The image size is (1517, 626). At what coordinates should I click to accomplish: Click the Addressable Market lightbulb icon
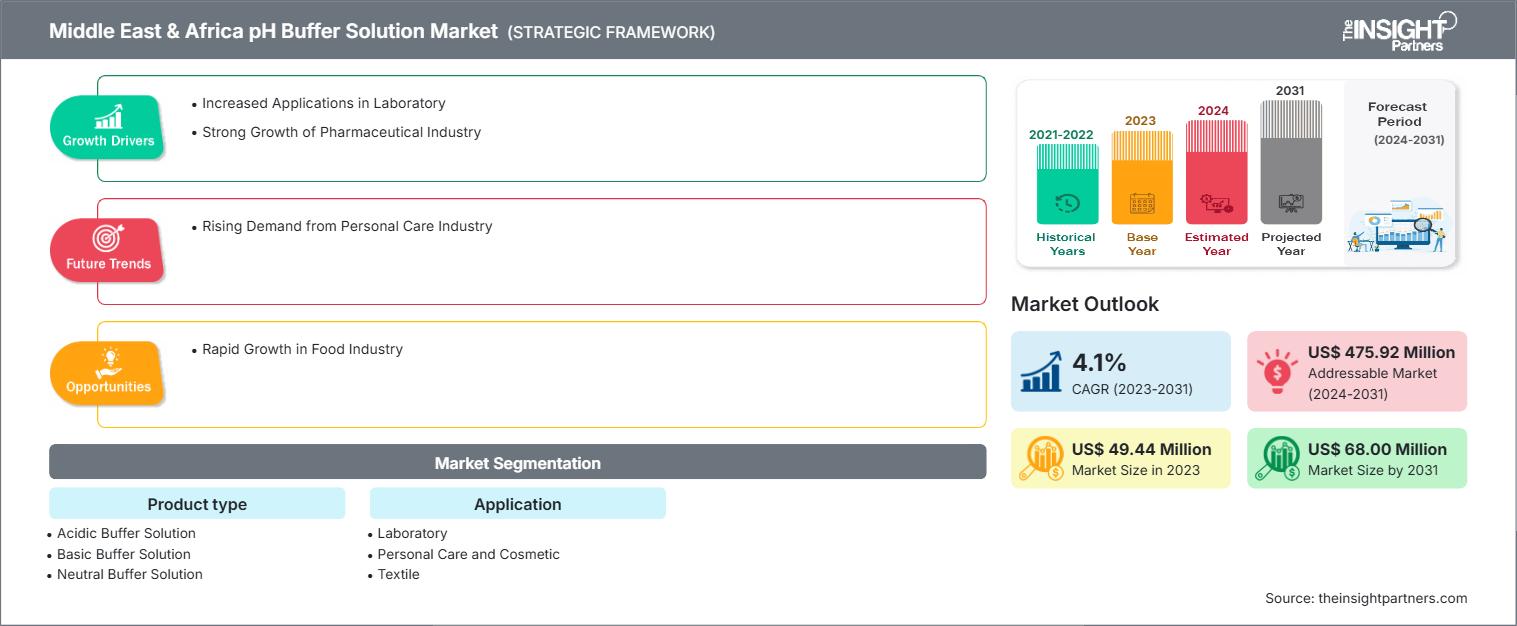point(1277,371)
